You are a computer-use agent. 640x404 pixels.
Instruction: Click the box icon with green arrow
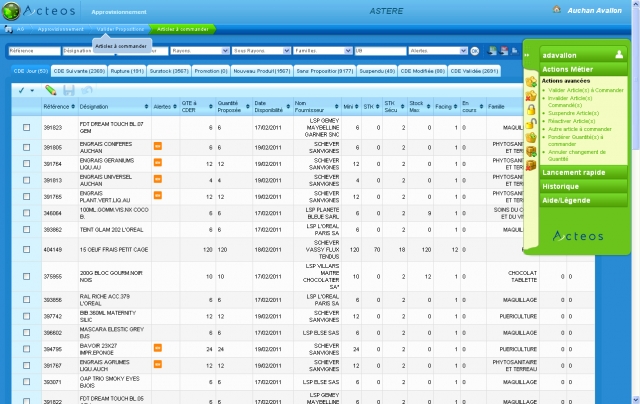(531, 151)
